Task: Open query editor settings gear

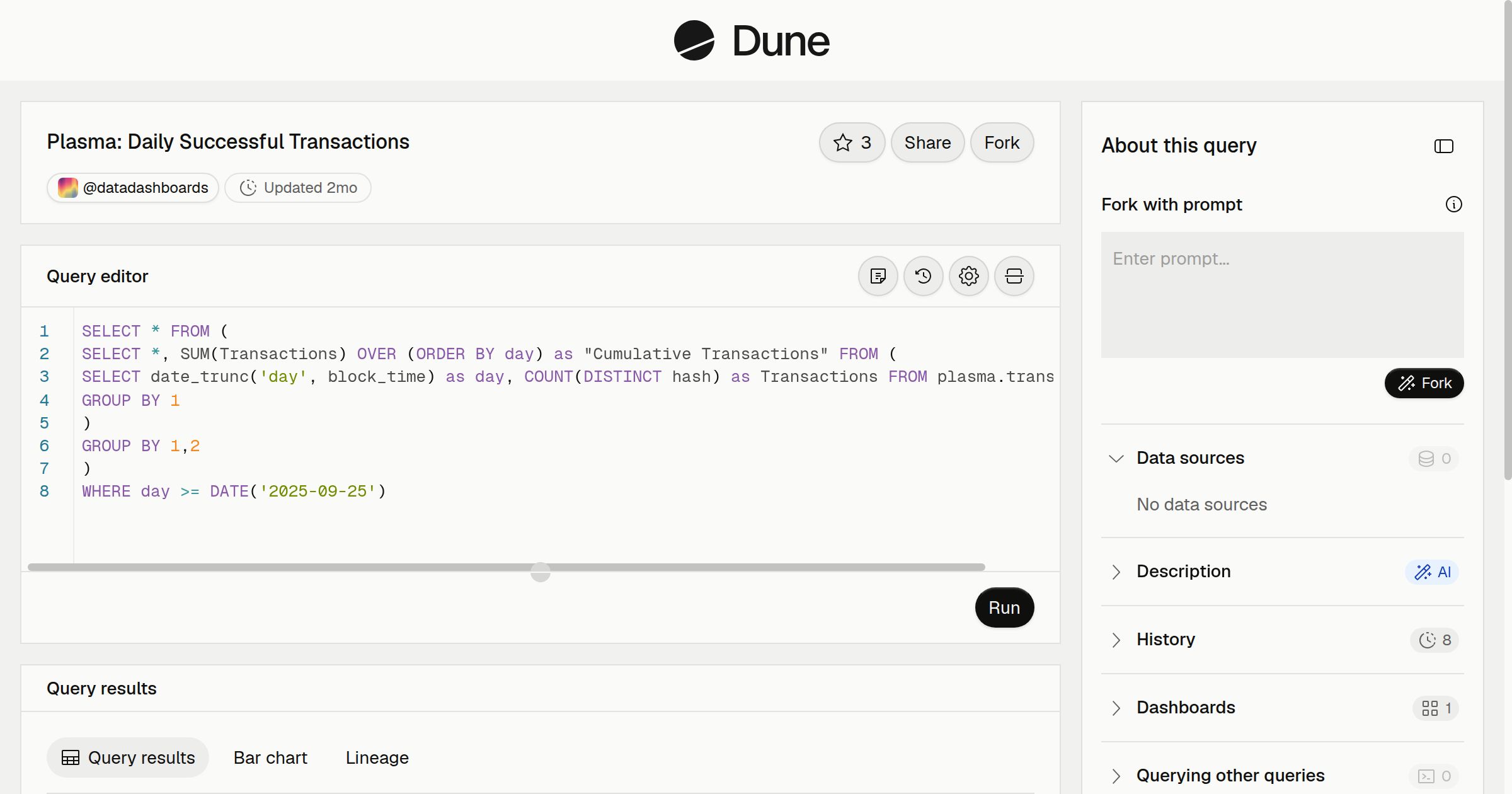Action: pyautogui.click(x=968, y=276)
